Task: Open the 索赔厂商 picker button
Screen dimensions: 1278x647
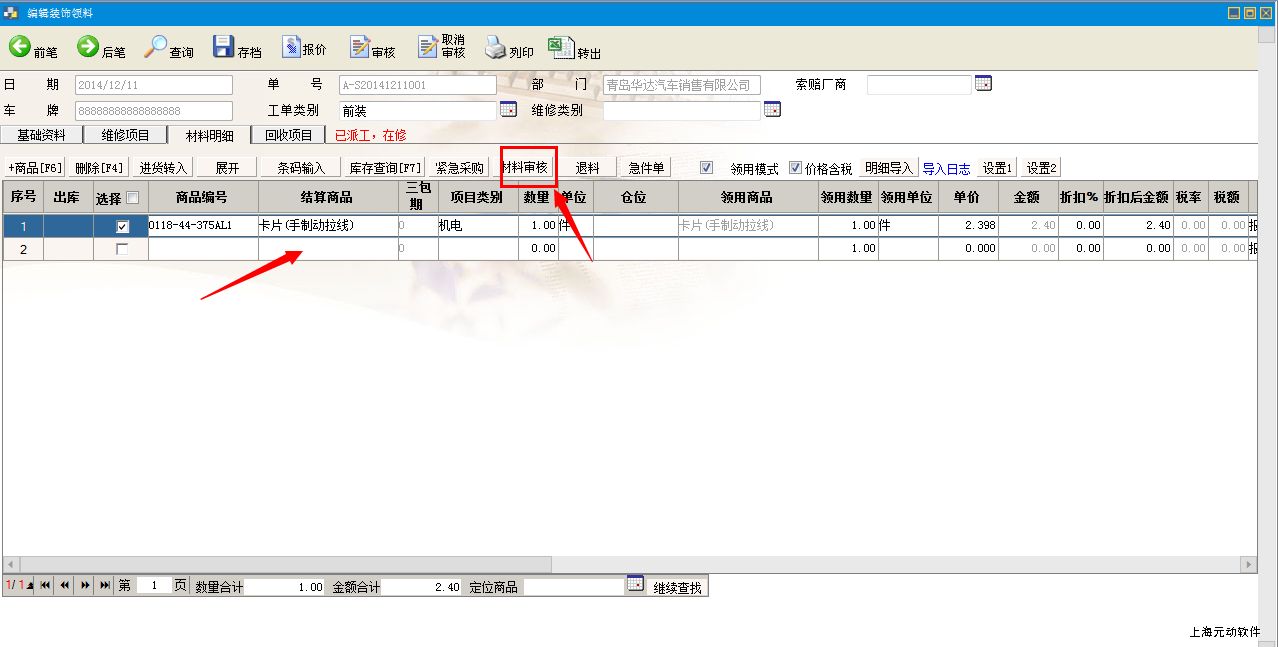Action: click(983, 84)
